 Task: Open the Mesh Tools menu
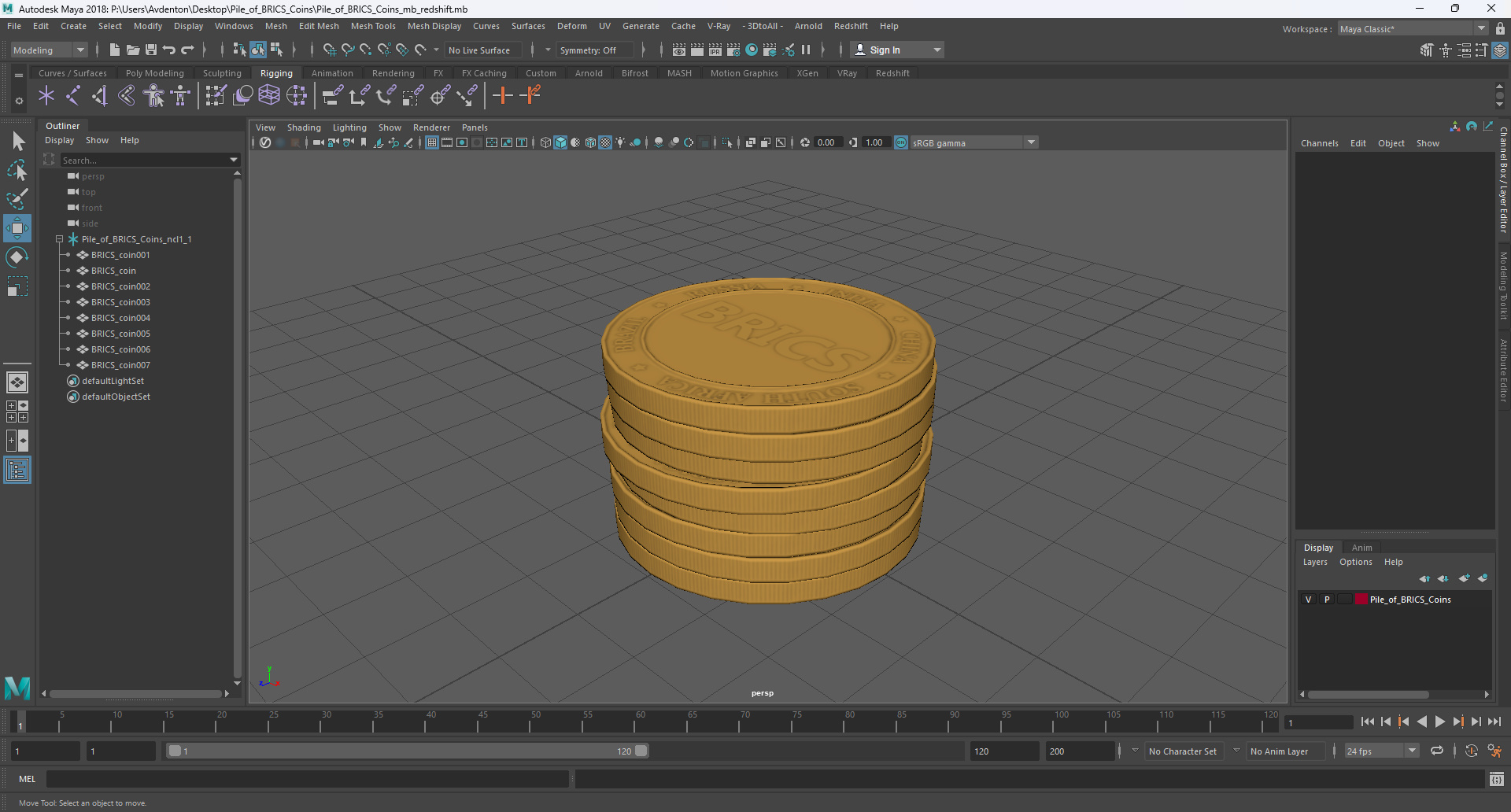tap(373, 26)
